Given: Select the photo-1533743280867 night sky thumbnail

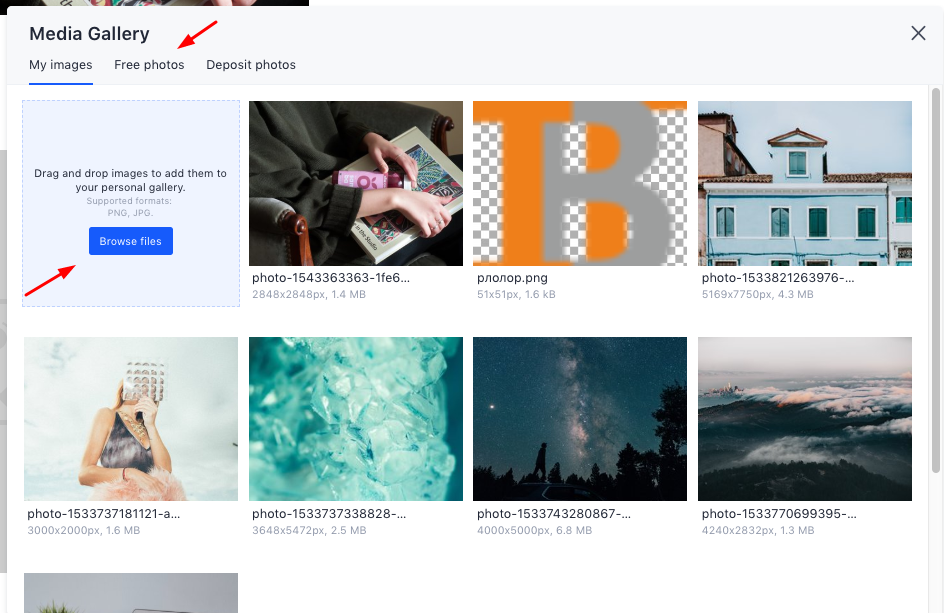Looking at the screenshot, I should (x=580, y=419).
